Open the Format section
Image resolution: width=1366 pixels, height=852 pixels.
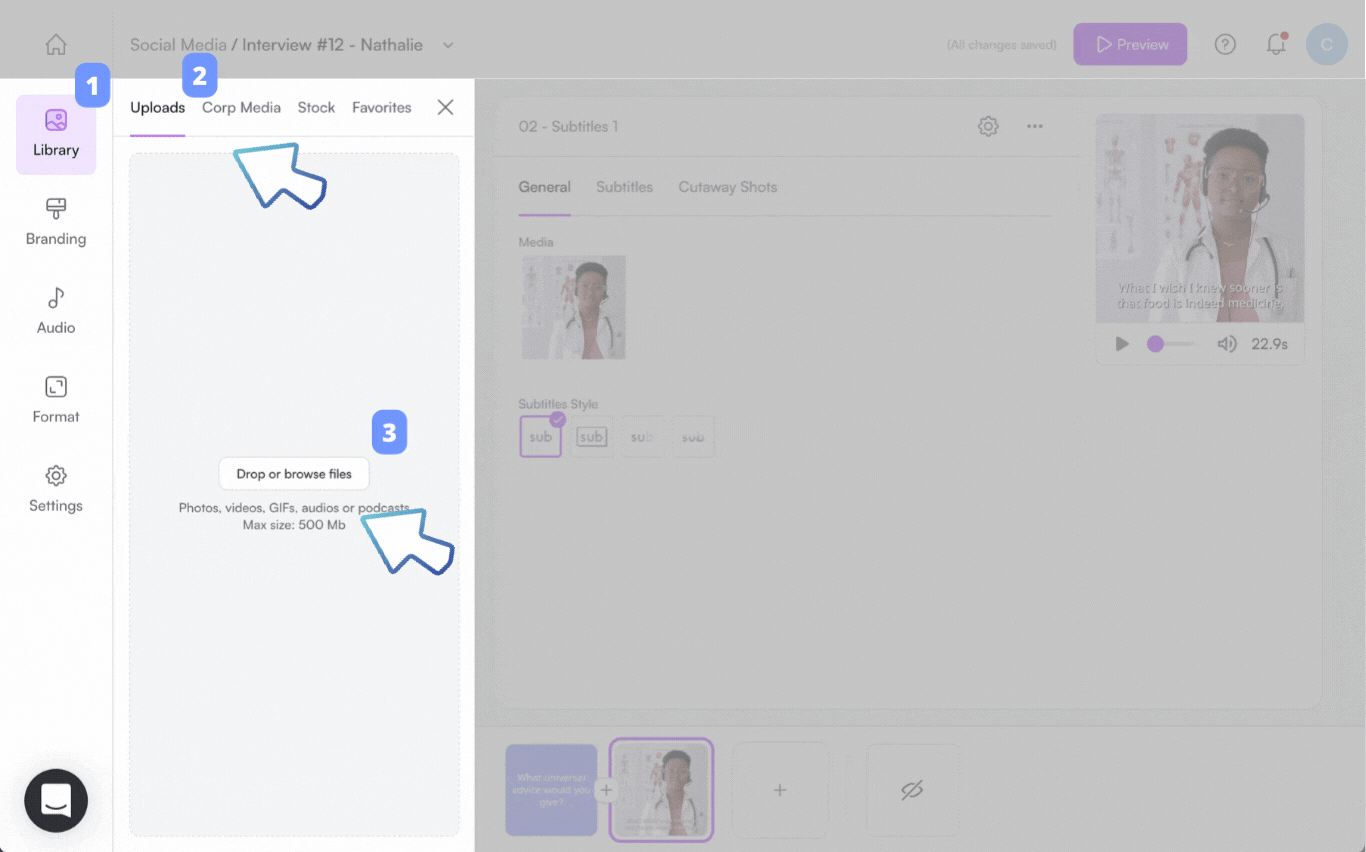(56, 401)
